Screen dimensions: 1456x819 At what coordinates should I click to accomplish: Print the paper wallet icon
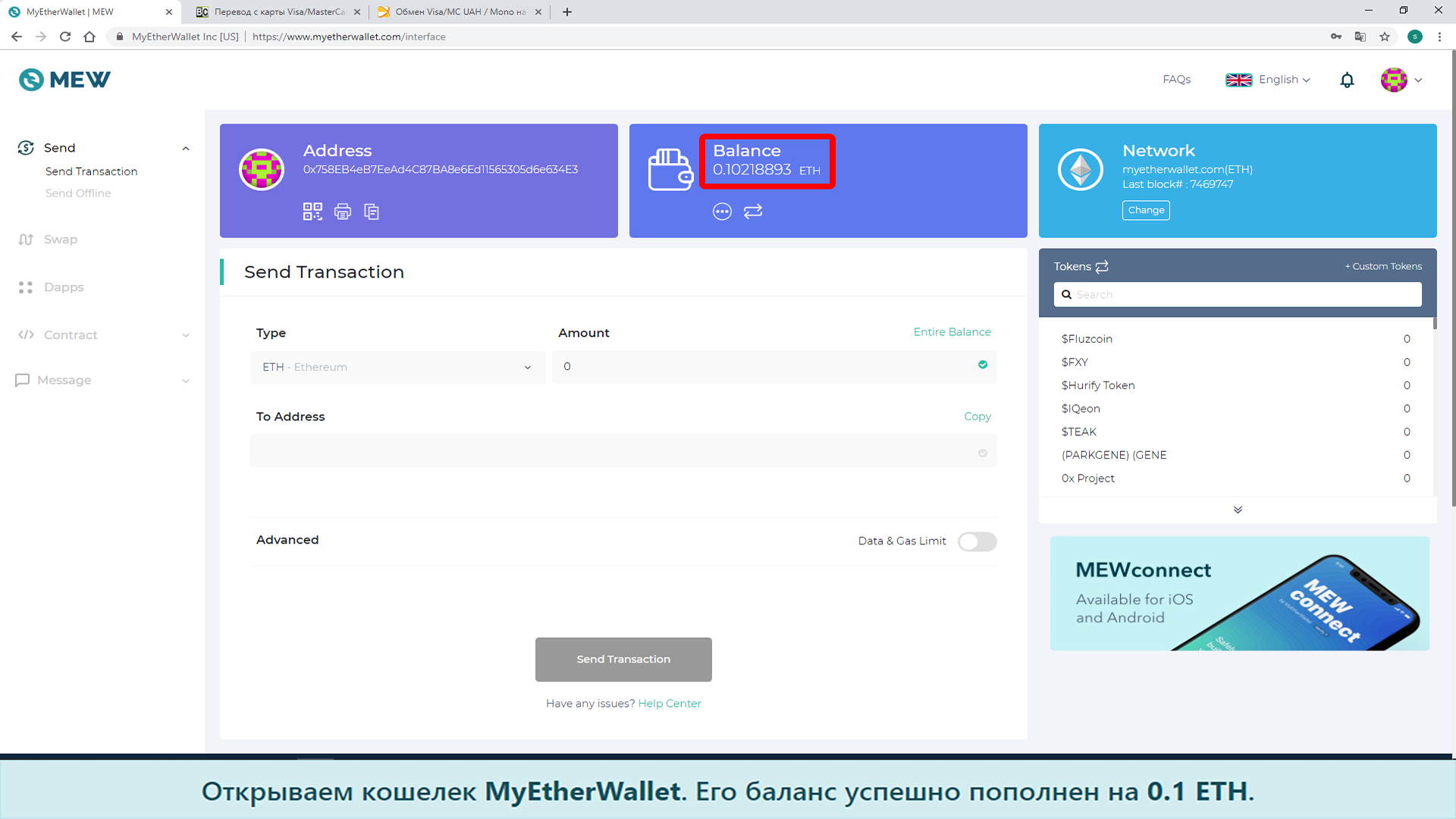[343, 212]
